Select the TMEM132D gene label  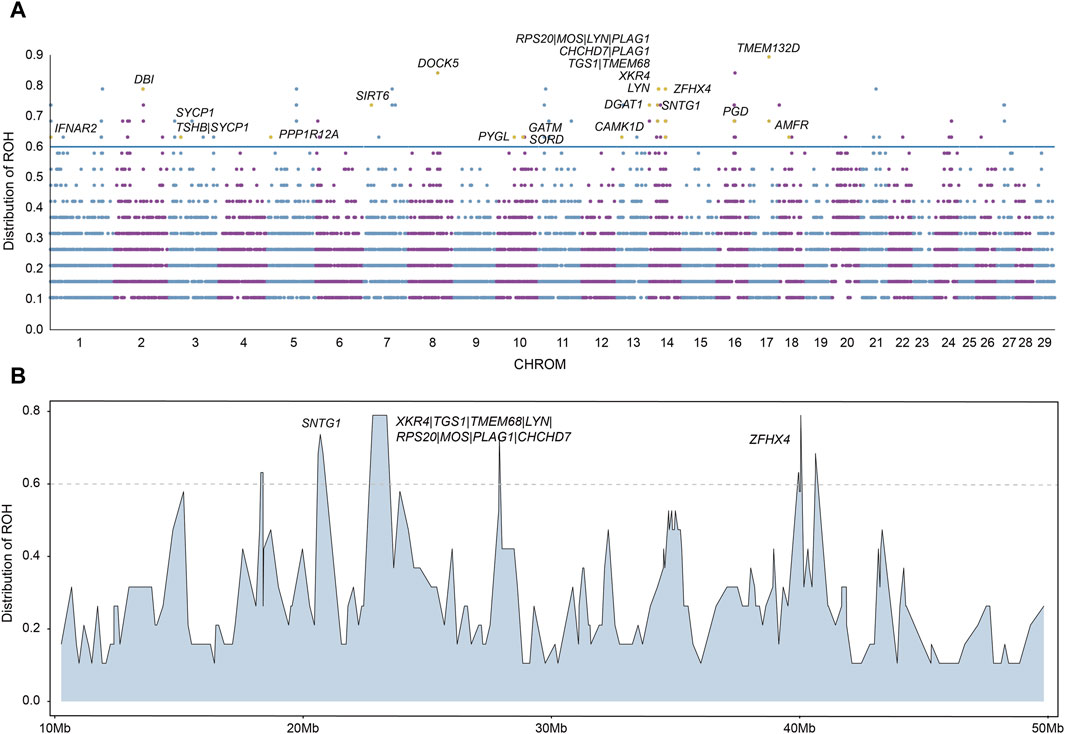768,48
